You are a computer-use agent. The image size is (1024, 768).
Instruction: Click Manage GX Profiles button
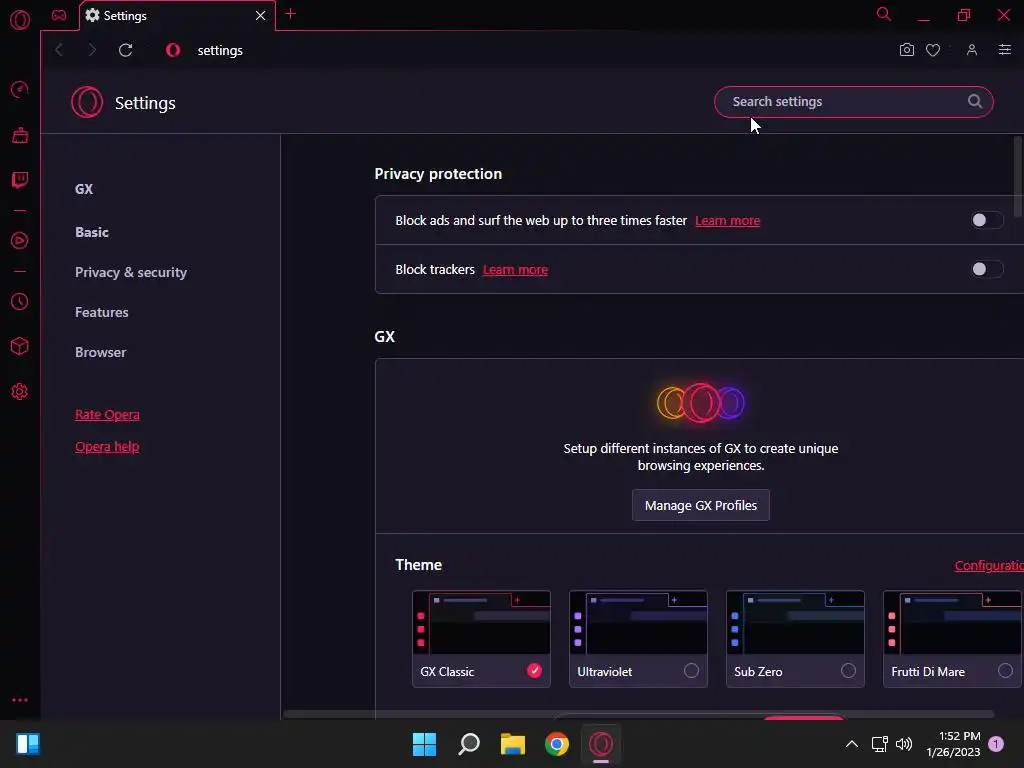coord(701,505)
